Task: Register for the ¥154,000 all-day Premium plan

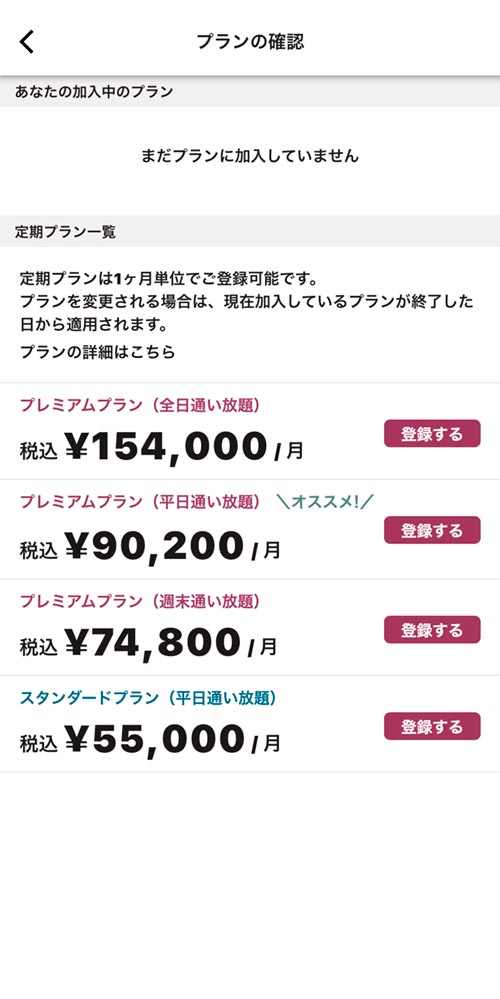Action: click(432, 434)
